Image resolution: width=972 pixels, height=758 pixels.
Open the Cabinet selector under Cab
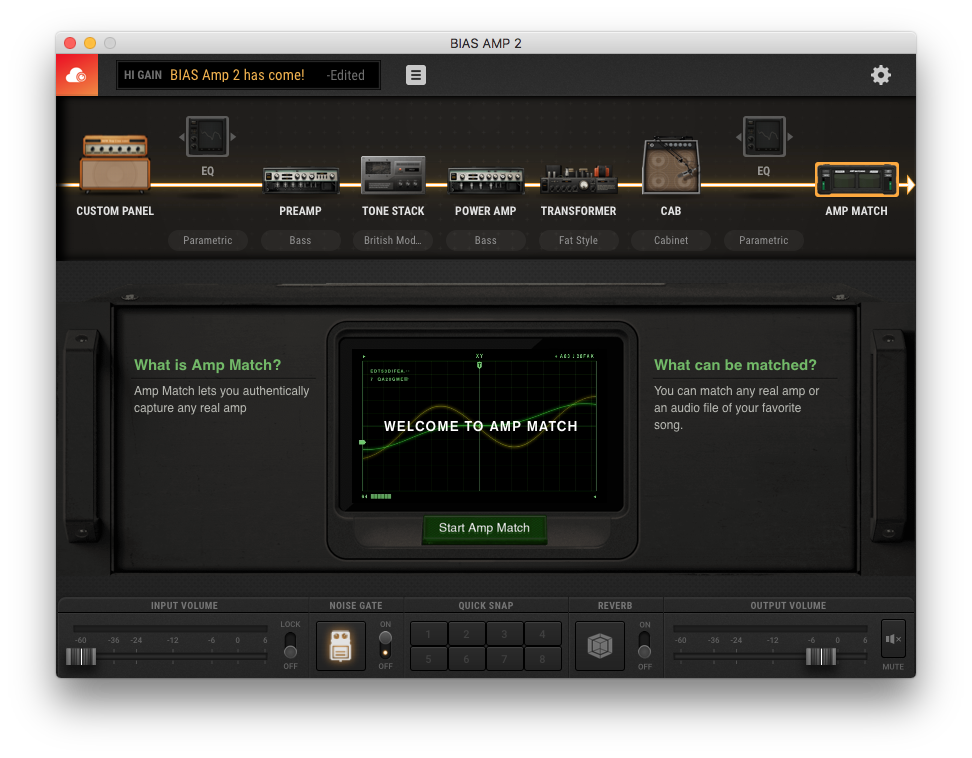tap(671, 240)
